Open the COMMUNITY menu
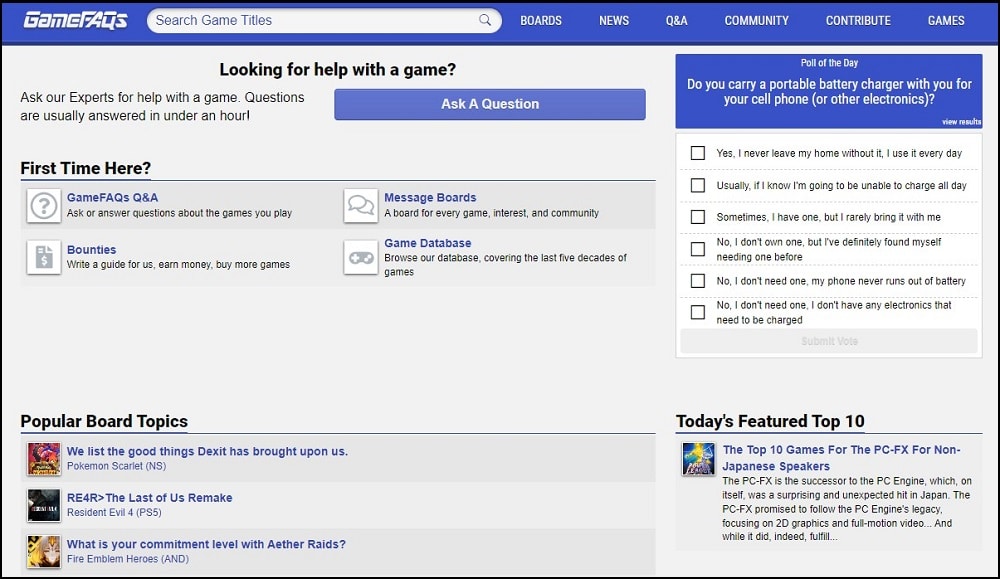1000x579 pixels. tap(756, 20)
